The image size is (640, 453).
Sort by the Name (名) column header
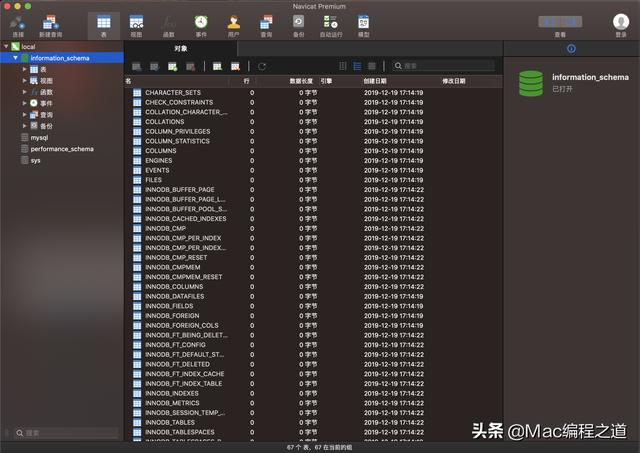[176, 81]
